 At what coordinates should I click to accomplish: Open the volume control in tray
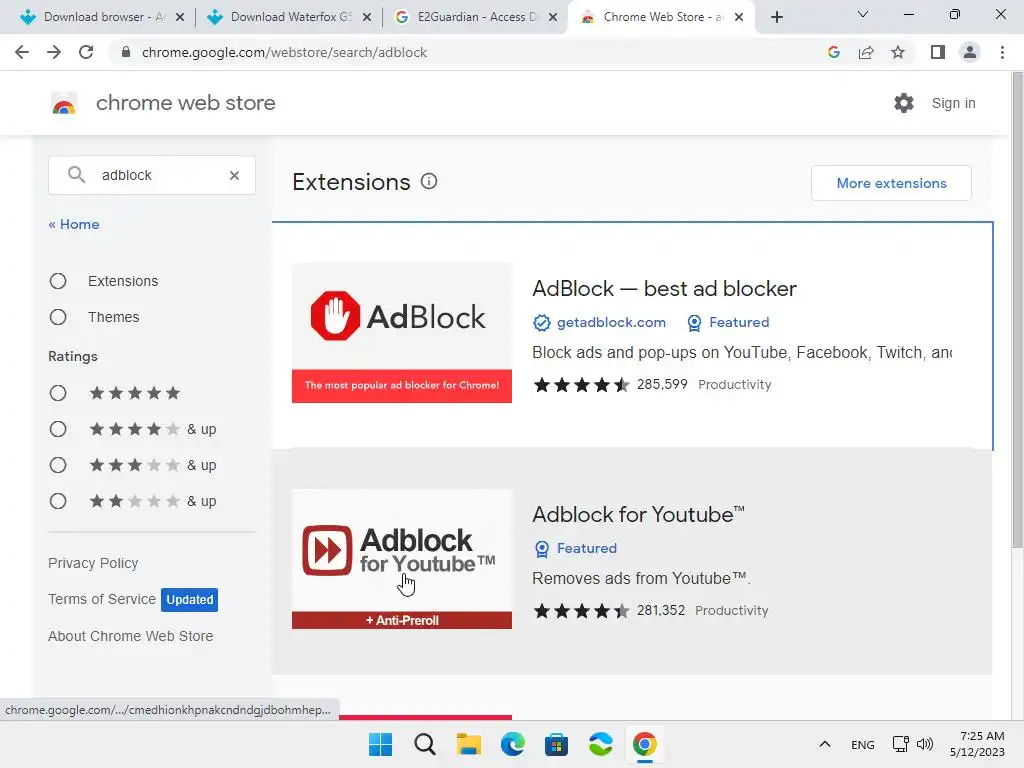[x=925, y=744]
